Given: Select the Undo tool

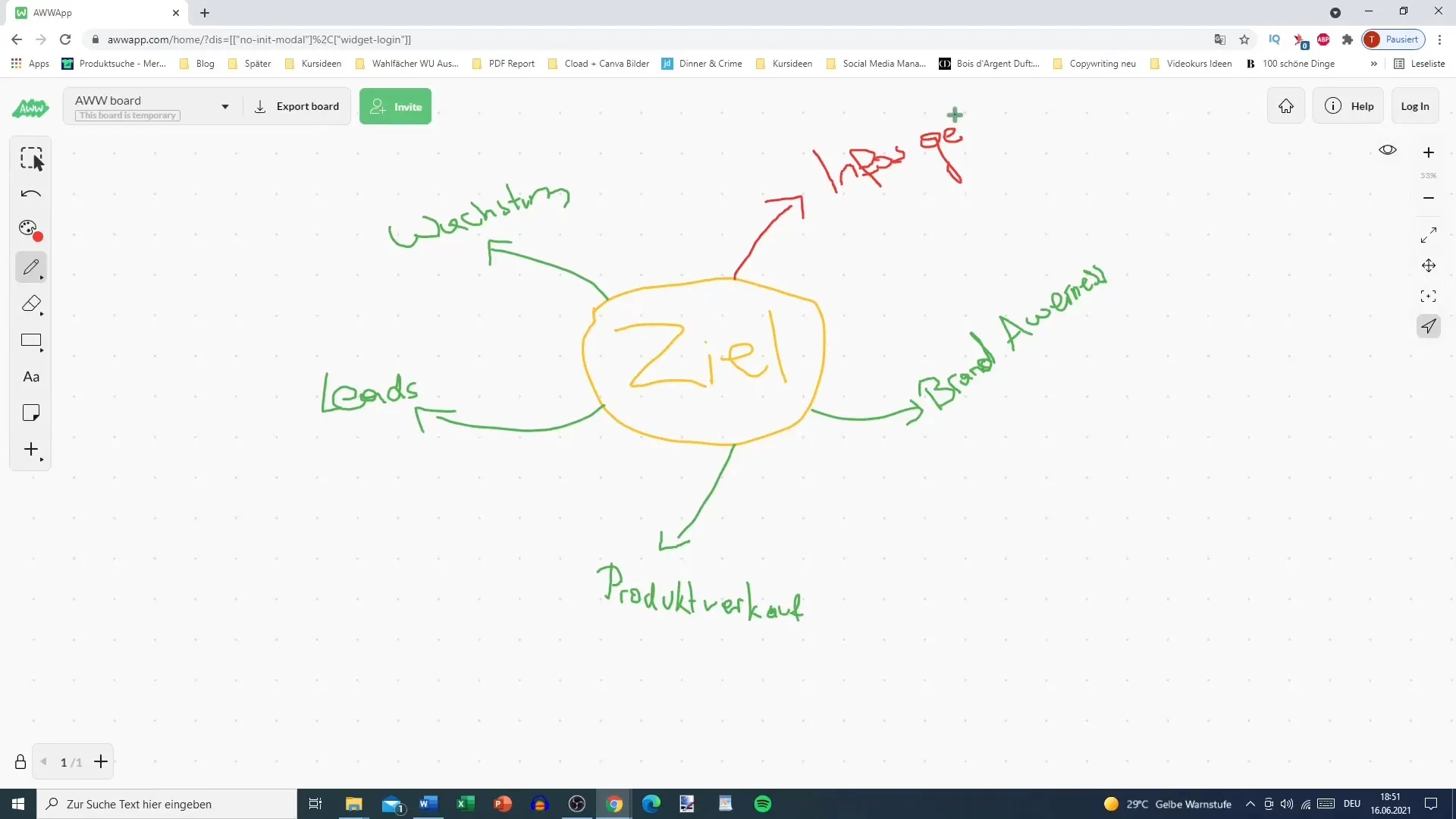Looking at the screenshot, I should [31, 193].
